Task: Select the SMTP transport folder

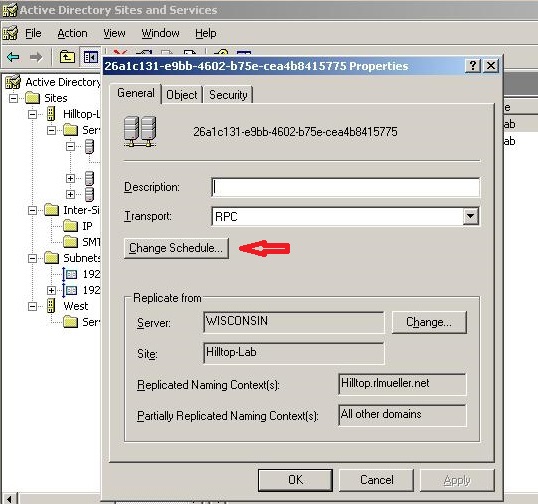Action: tap(70, 242)
